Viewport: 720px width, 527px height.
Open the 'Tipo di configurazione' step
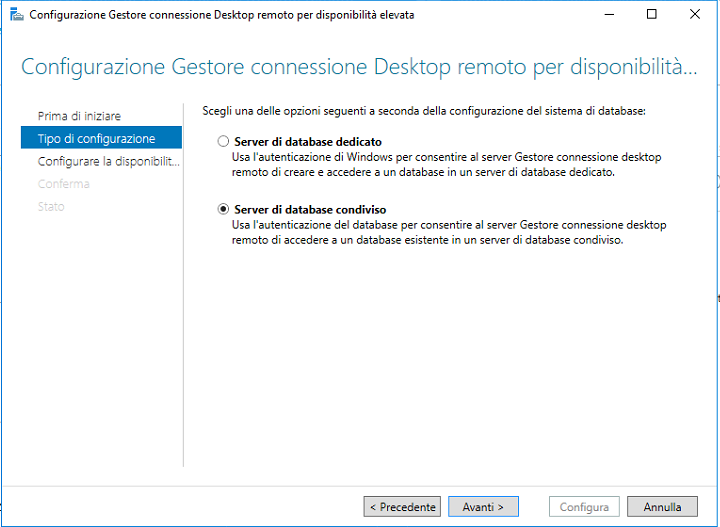point(96,138)
